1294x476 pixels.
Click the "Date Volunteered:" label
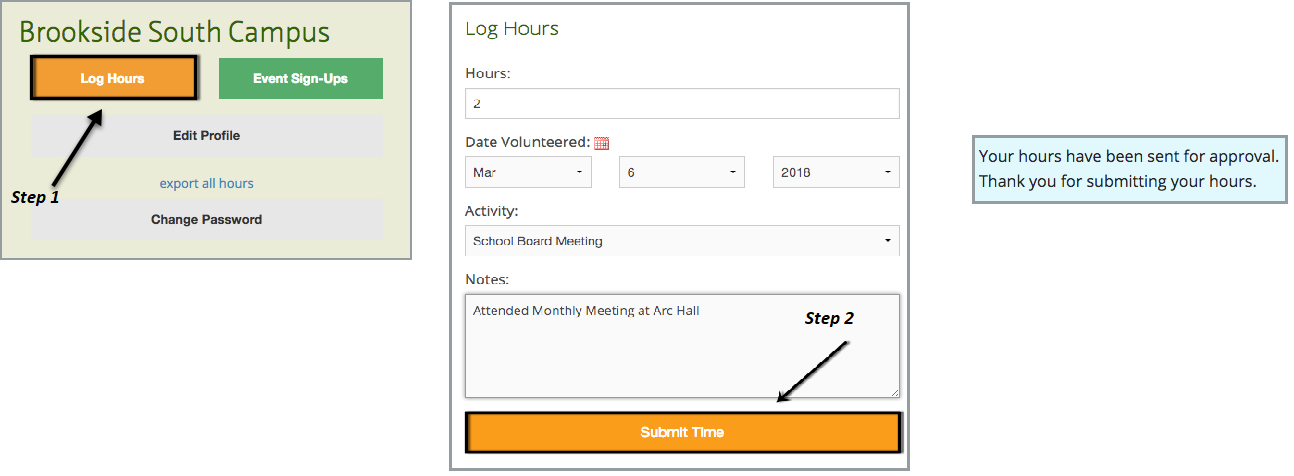pyautogui.click(x=527, y=143)
